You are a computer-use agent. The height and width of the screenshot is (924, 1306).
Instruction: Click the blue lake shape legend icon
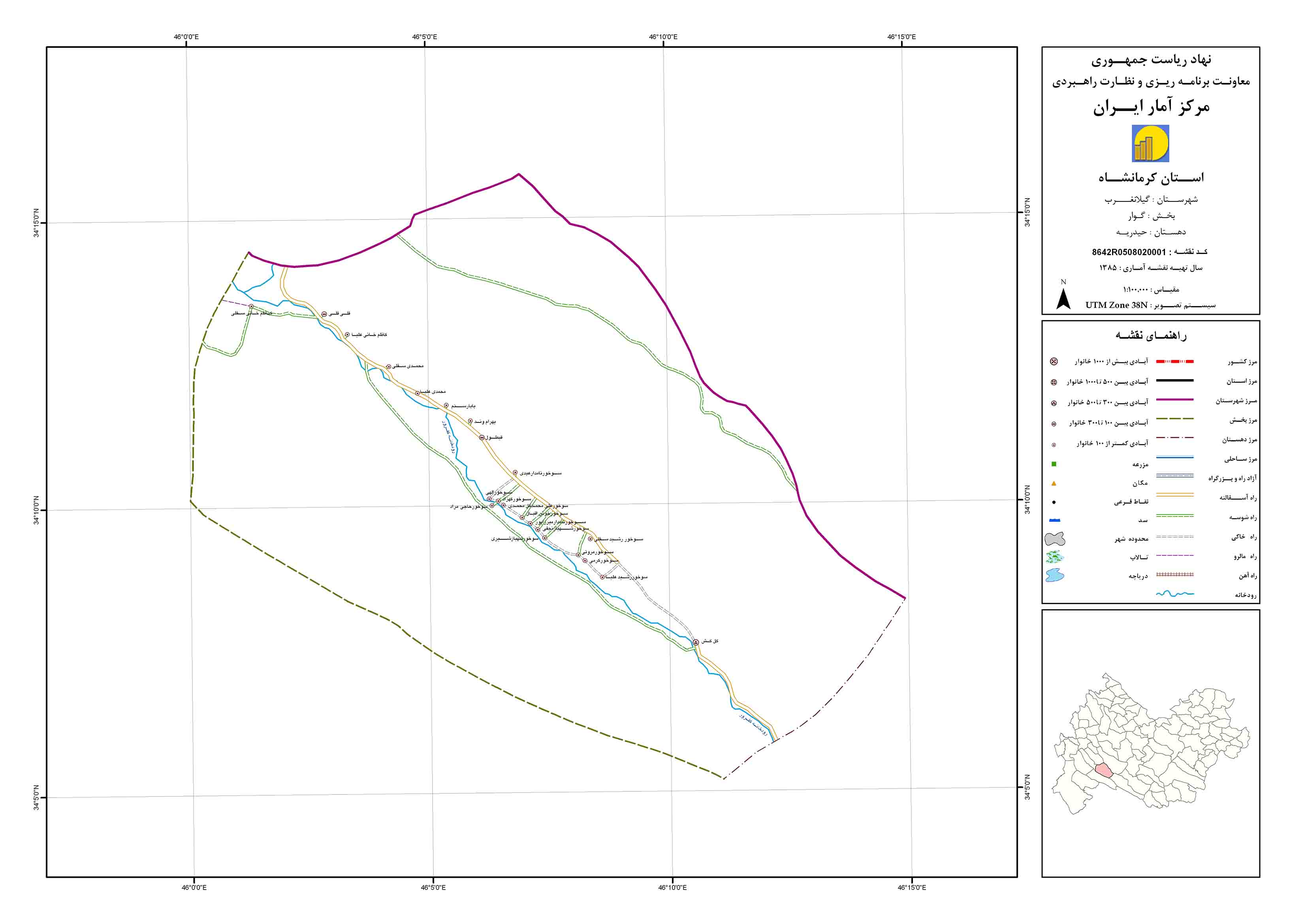point(1054,575)
